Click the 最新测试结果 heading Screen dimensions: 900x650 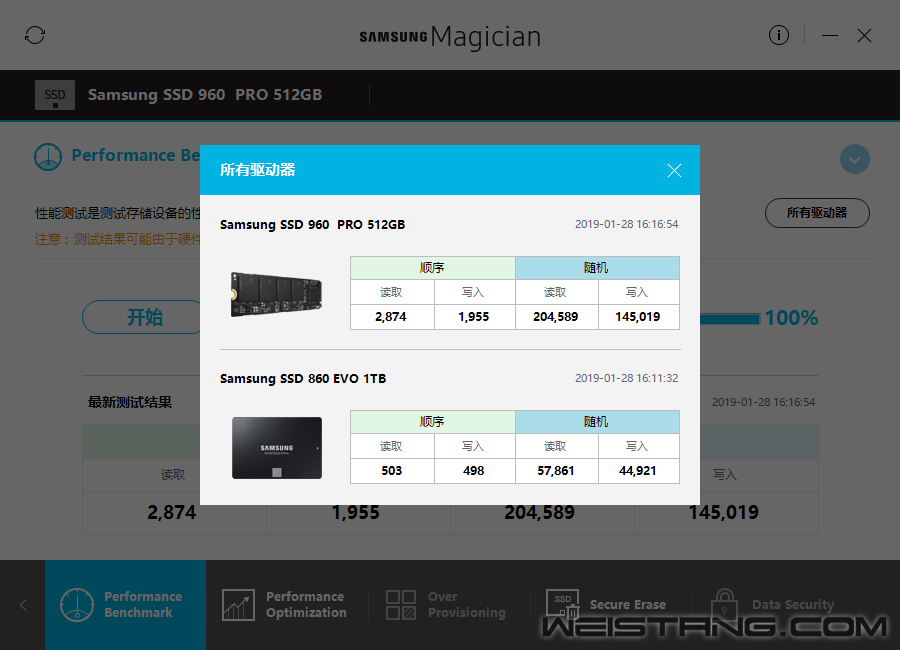(130, 403)
